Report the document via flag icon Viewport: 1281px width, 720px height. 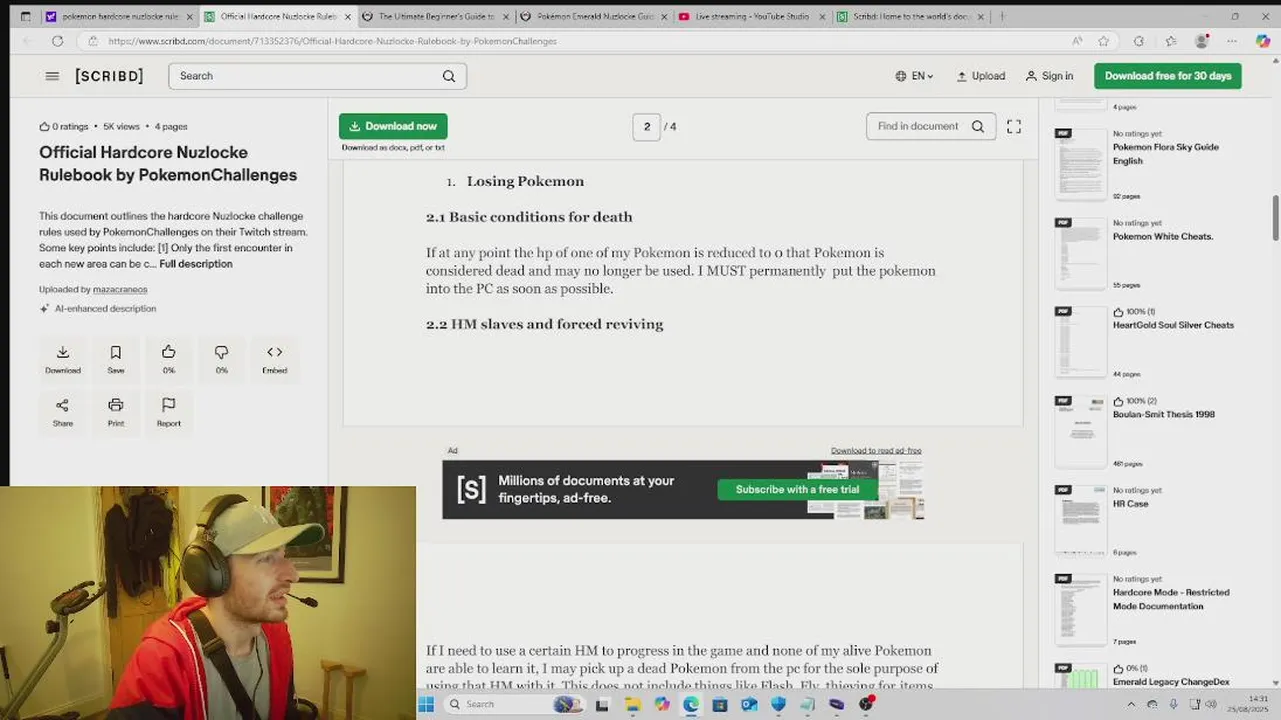(169, 411)
